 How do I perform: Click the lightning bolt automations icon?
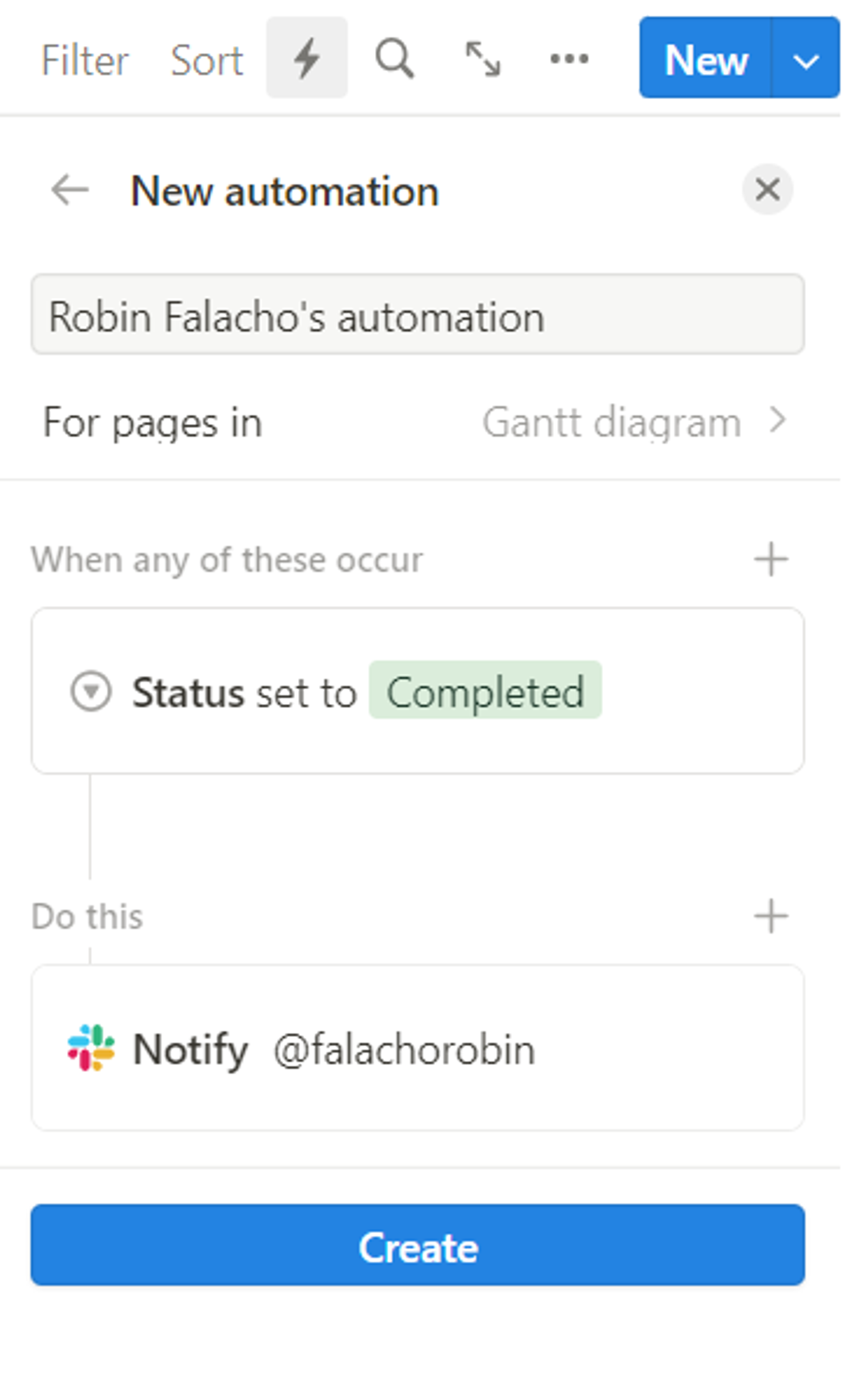[306, 58]
